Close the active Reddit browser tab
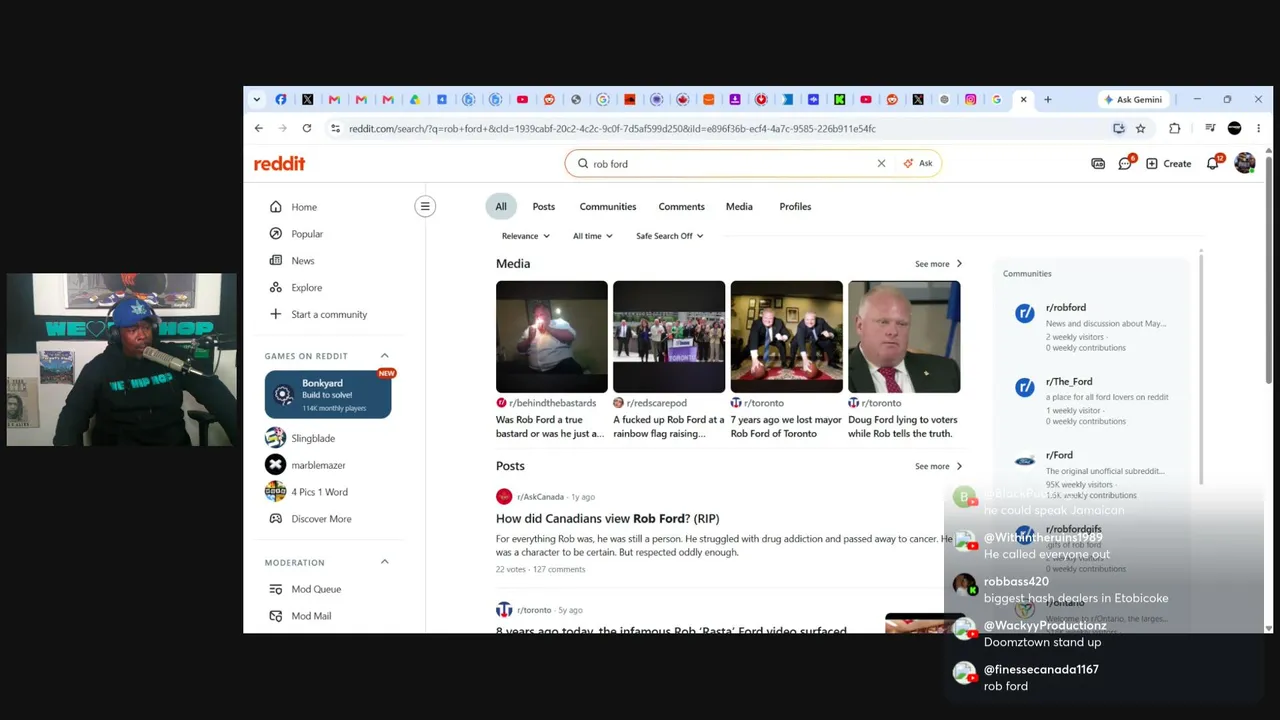 point(1023,100)
